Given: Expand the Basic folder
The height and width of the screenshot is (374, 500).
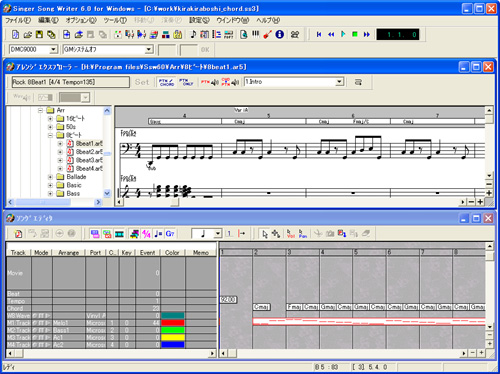Looking at the screenshot, I should [50, 185].
